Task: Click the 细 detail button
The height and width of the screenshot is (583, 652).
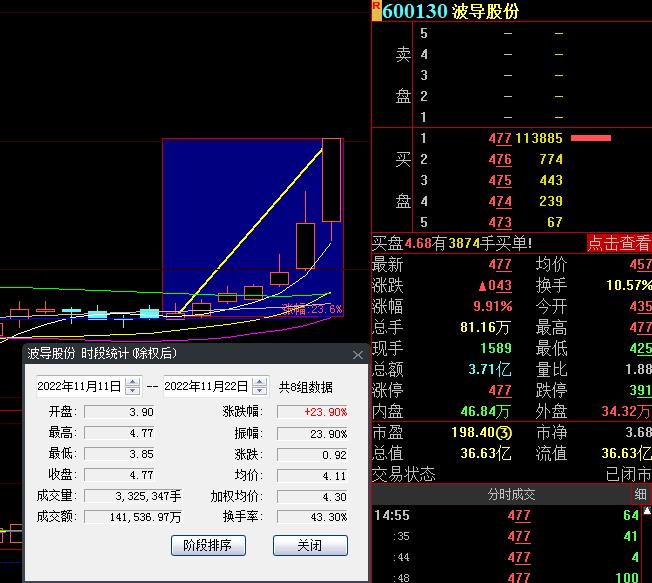Action: click(x=640, y=495)
